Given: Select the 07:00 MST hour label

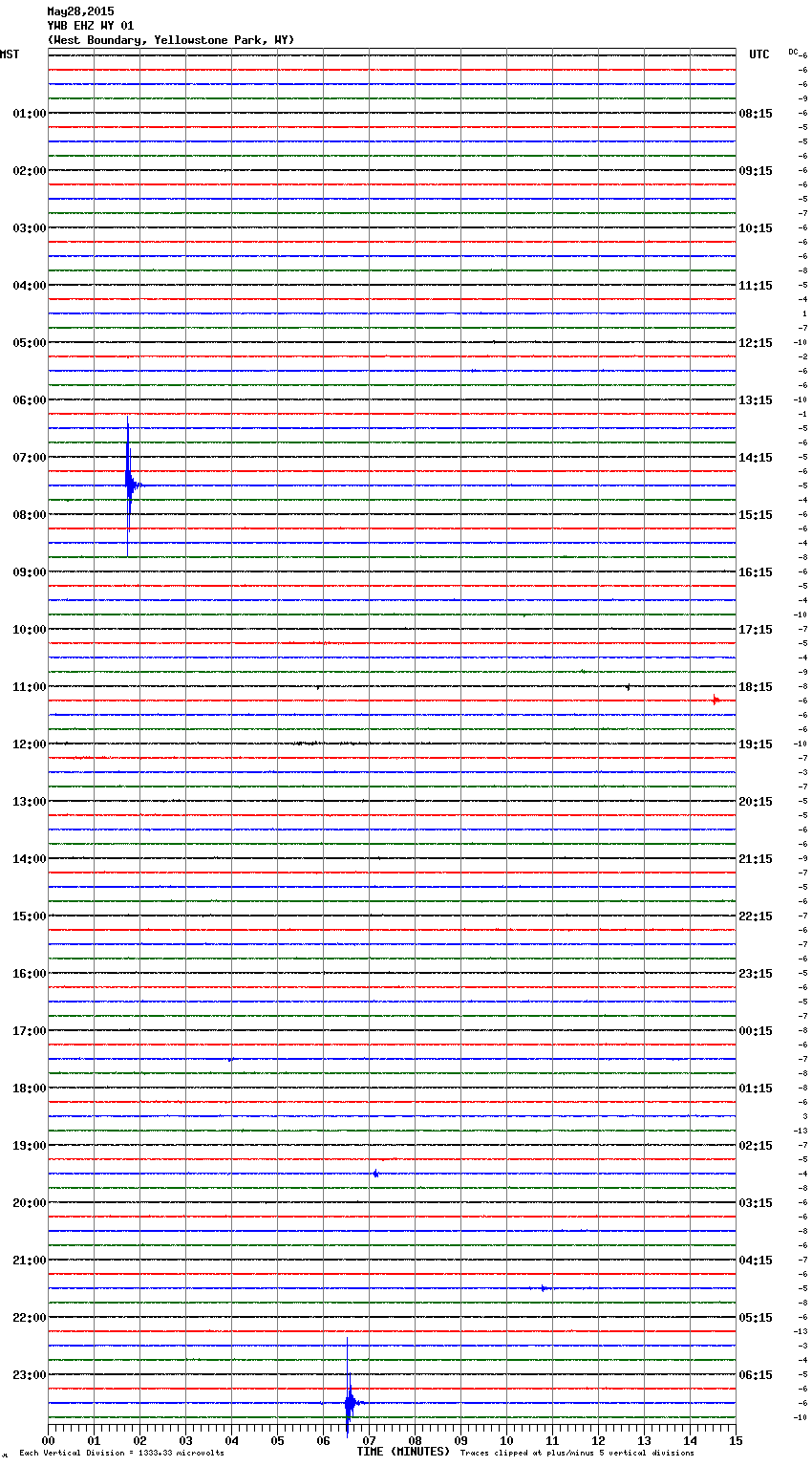Looking at the screenshot, I should pos(30,458).
